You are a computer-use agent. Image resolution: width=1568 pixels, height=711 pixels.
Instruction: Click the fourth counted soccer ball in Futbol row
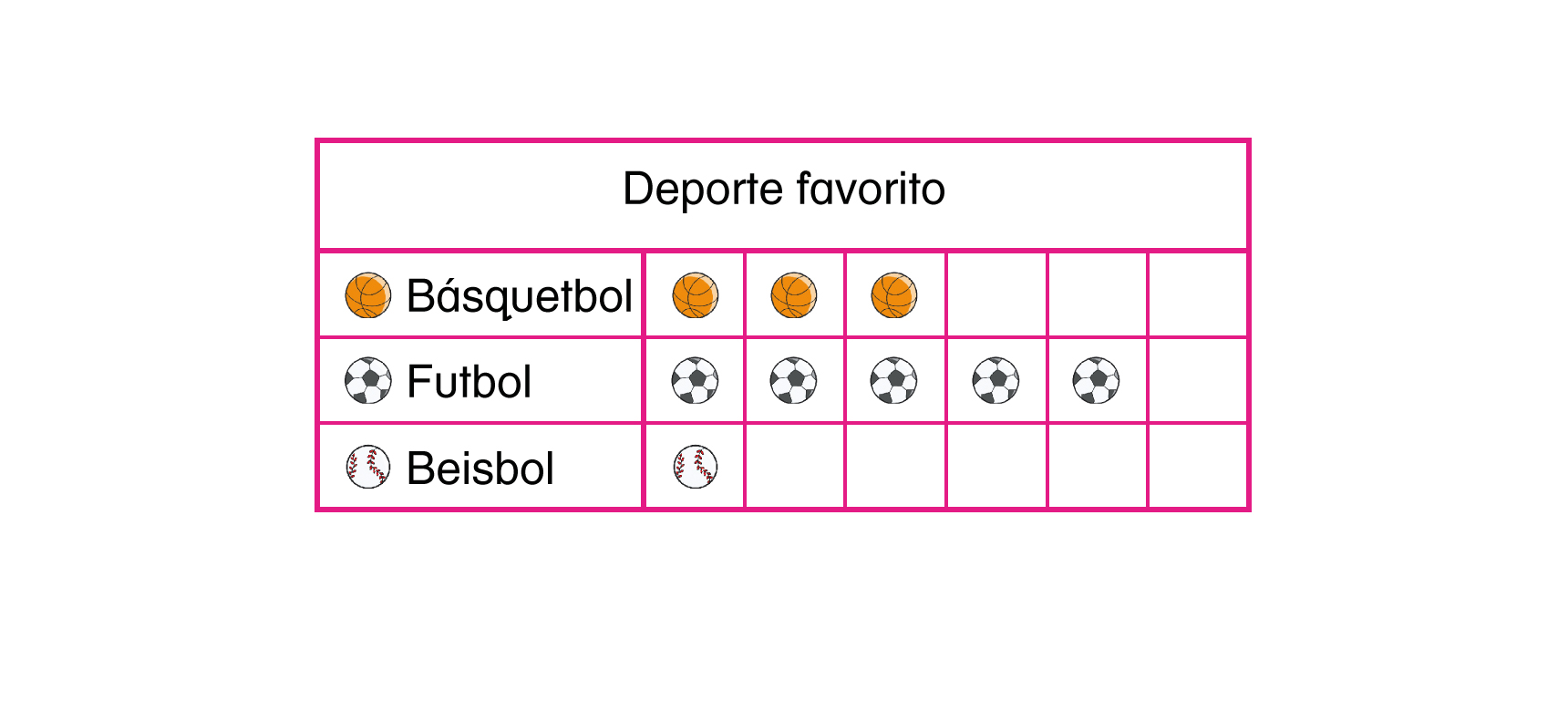(x=995, y=381)
